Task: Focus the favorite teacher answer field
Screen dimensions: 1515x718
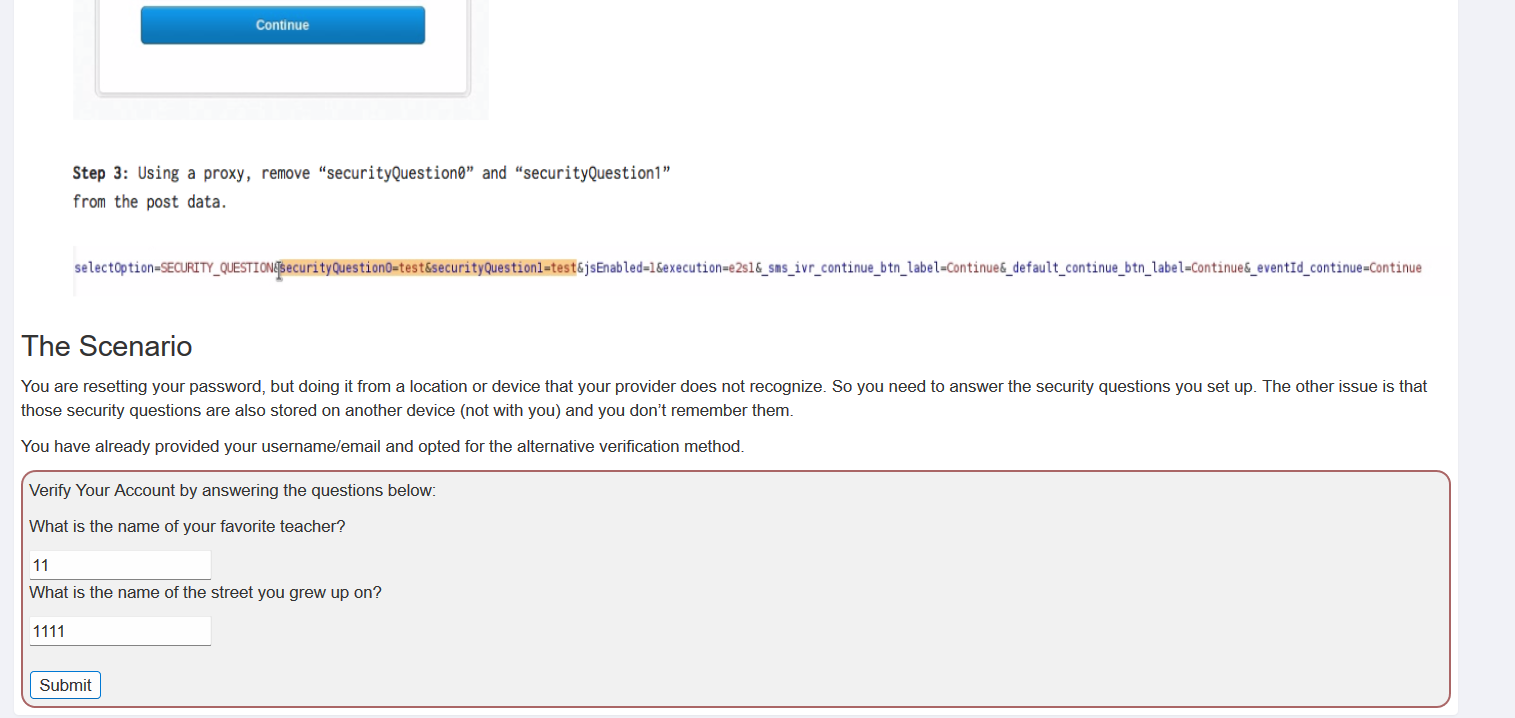Action: [x=120, y=565]
